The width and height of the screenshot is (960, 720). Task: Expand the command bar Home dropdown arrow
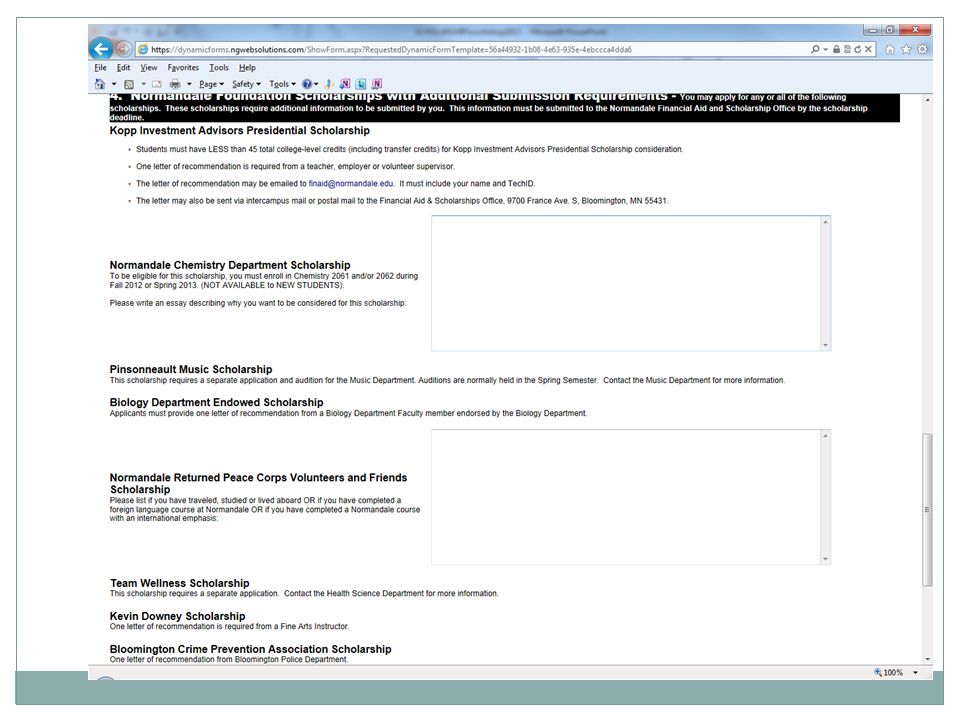click(x=114, y=84)
